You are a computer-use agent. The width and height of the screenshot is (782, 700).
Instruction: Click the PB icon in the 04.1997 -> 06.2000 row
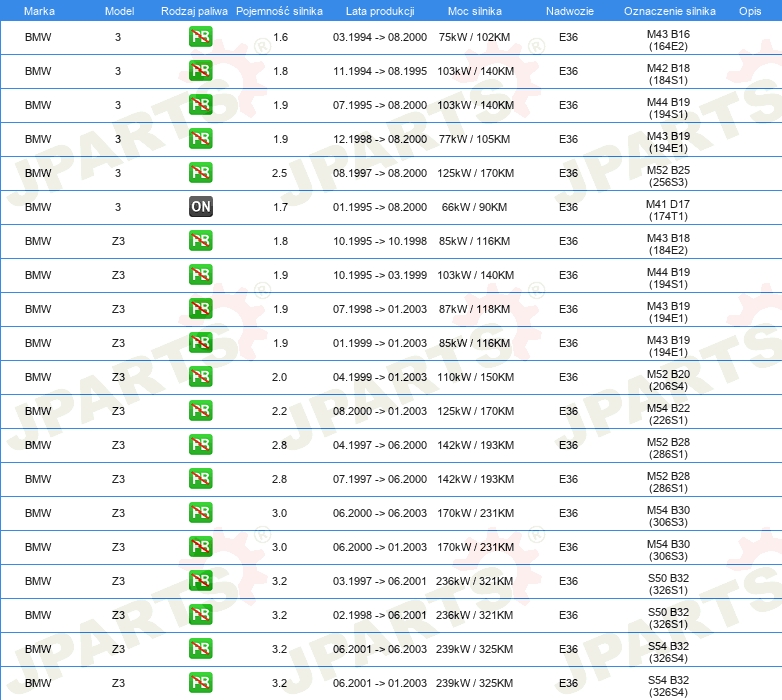[x=200, y=445]
